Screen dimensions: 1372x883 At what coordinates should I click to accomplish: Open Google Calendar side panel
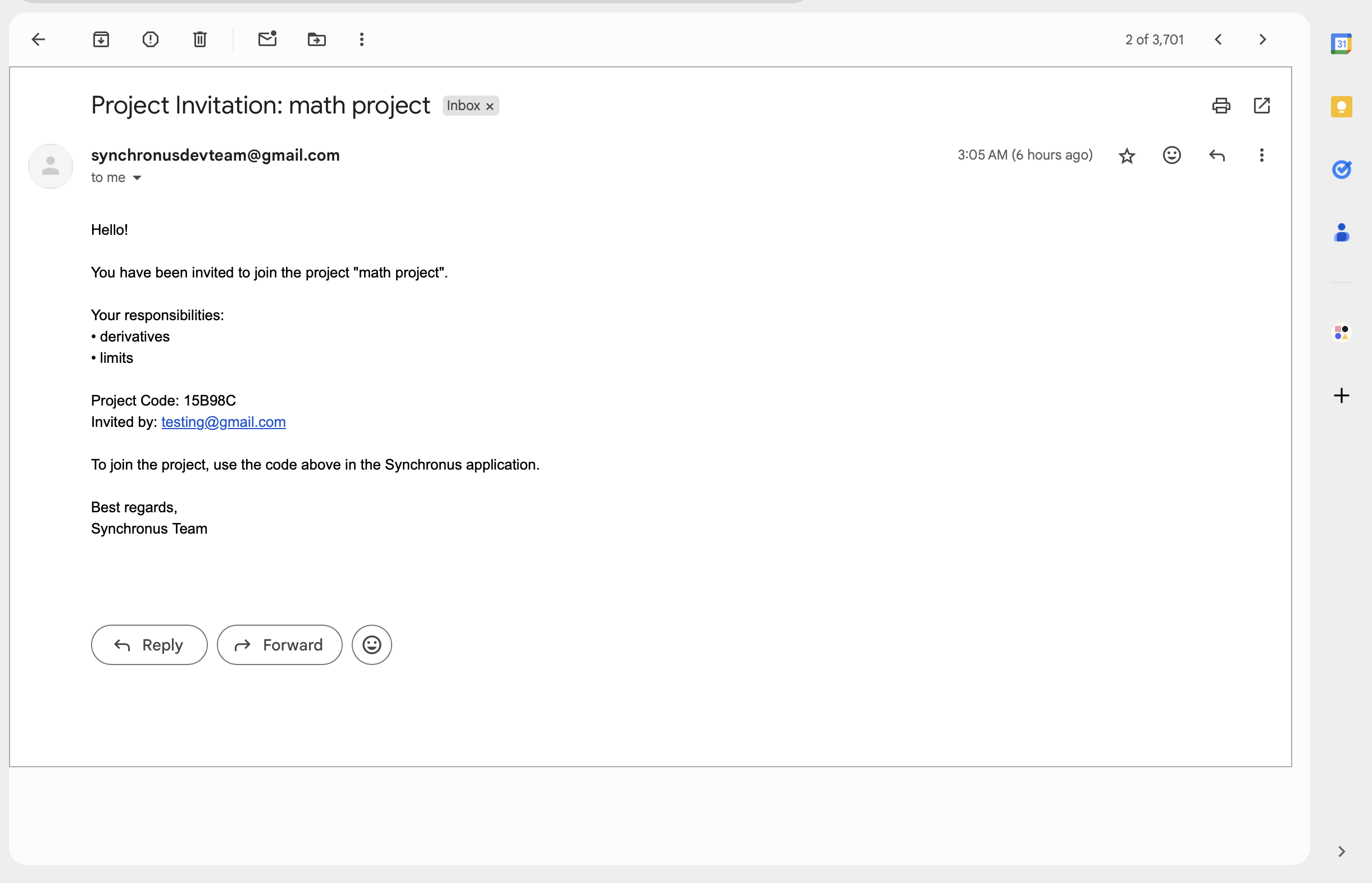1341,44
